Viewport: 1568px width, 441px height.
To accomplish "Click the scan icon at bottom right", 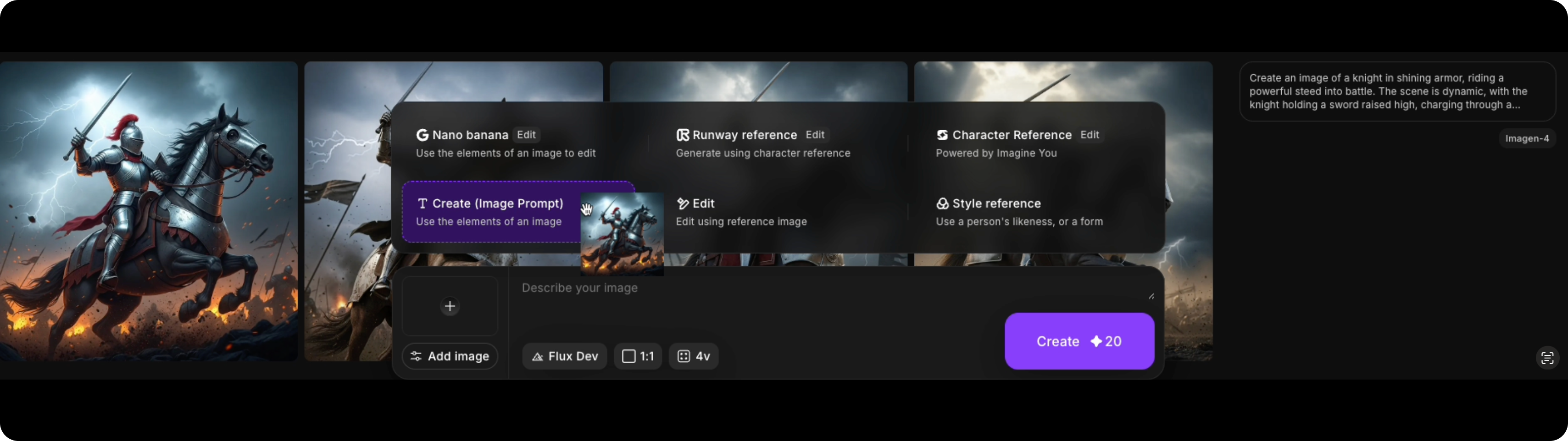I will coord(1547,358).
